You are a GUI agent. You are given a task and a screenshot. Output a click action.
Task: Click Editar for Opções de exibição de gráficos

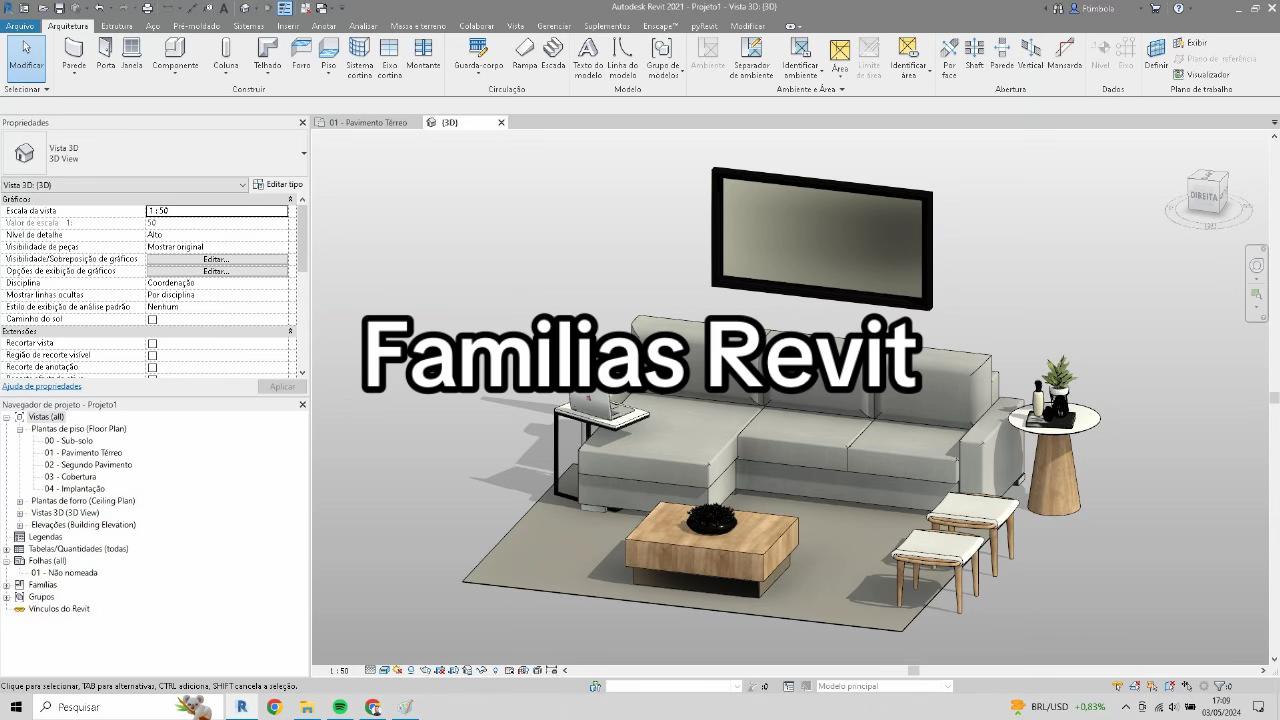pyautogui.click(x=217, y=271)
